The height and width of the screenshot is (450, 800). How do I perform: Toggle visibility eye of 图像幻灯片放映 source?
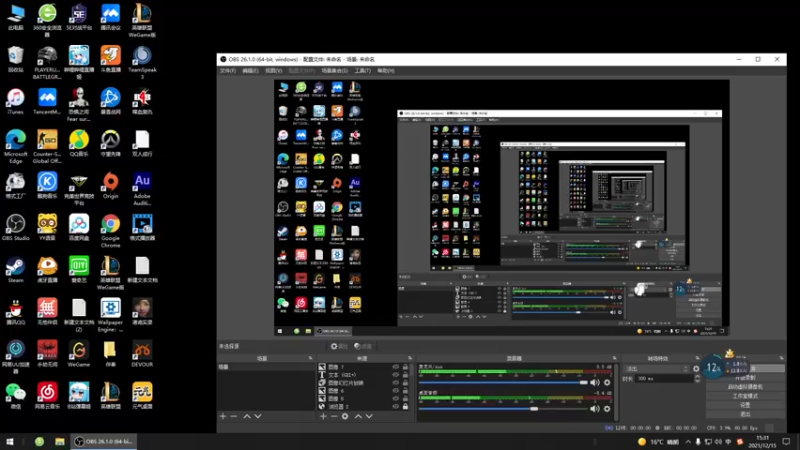[x=395, y=383]
